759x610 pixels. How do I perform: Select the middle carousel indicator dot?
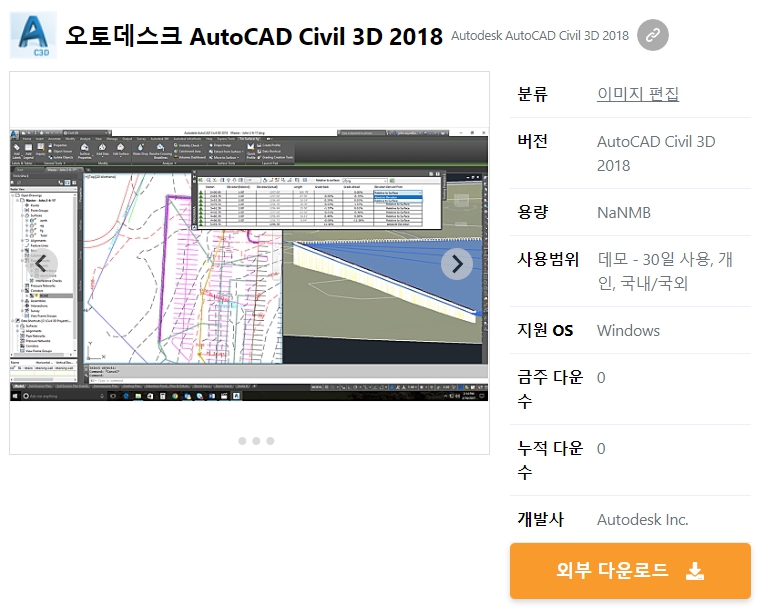tap(256, 441)
